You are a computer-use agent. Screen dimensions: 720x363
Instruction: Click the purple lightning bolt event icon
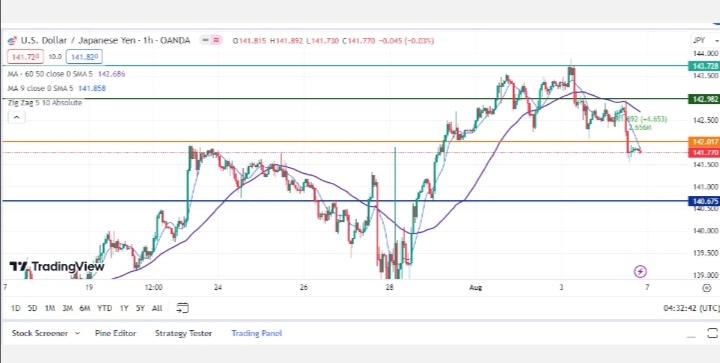pos(640,271)
